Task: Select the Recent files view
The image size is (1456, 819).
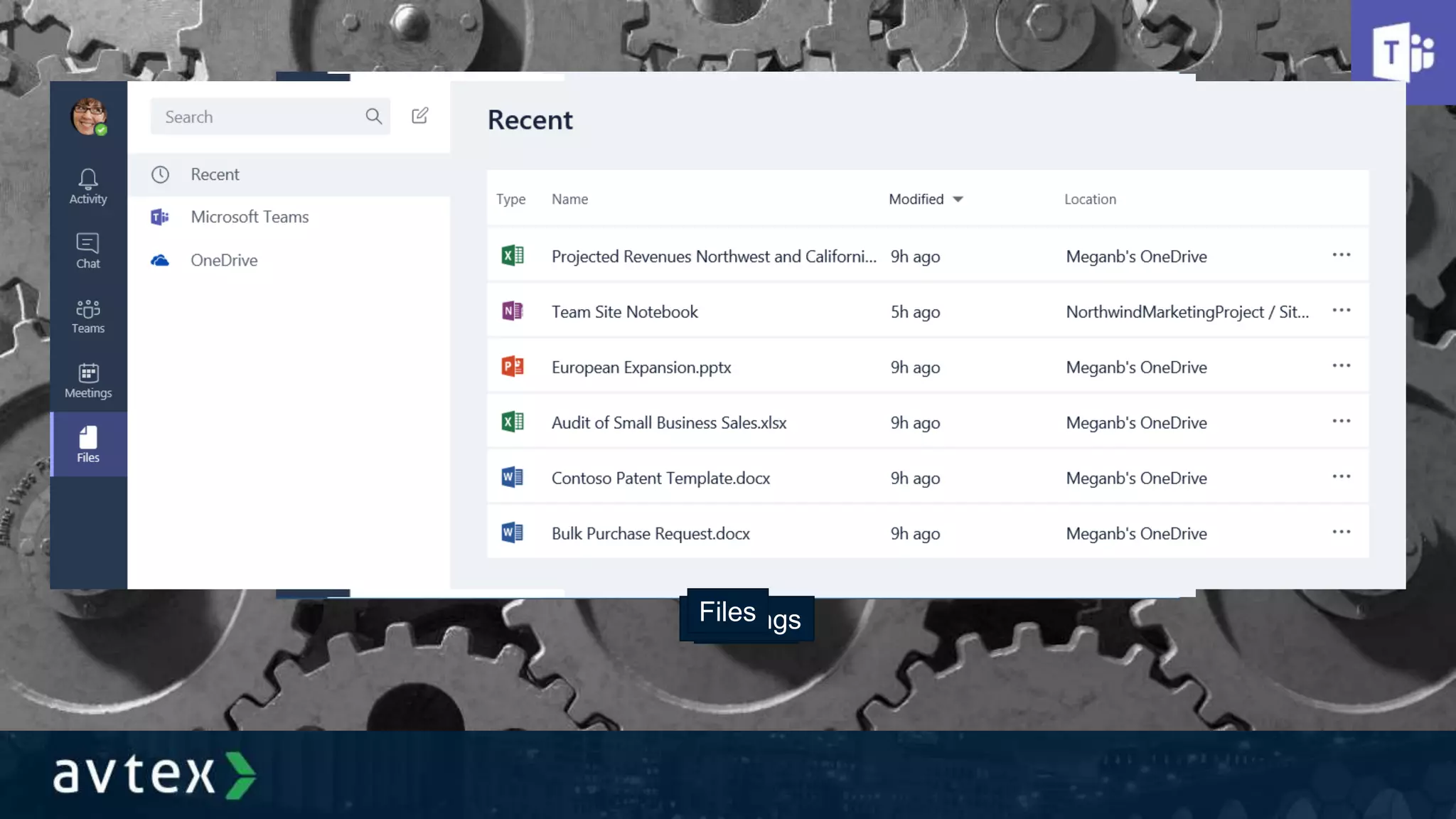Action: click(215, 174)
